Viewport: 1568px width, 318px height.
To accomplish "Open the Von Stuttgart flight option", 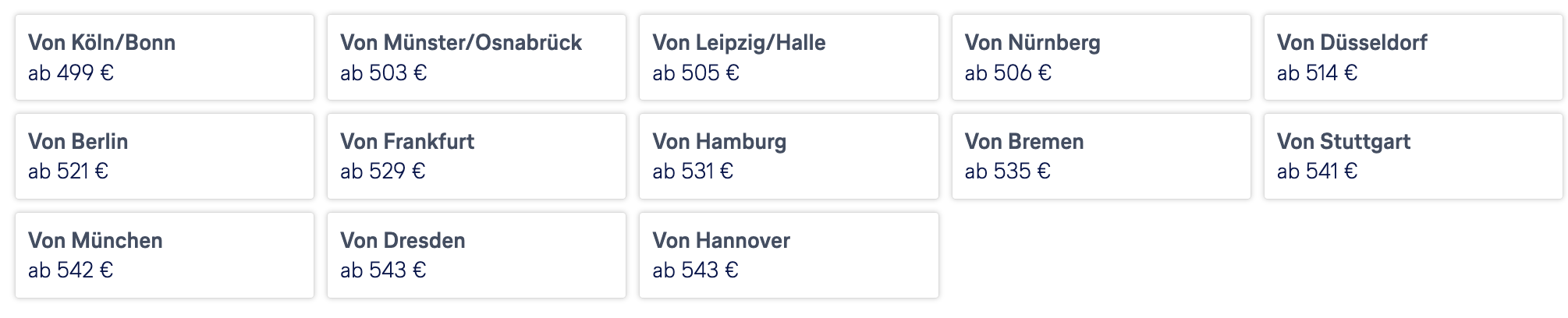I will point(1413,156).
